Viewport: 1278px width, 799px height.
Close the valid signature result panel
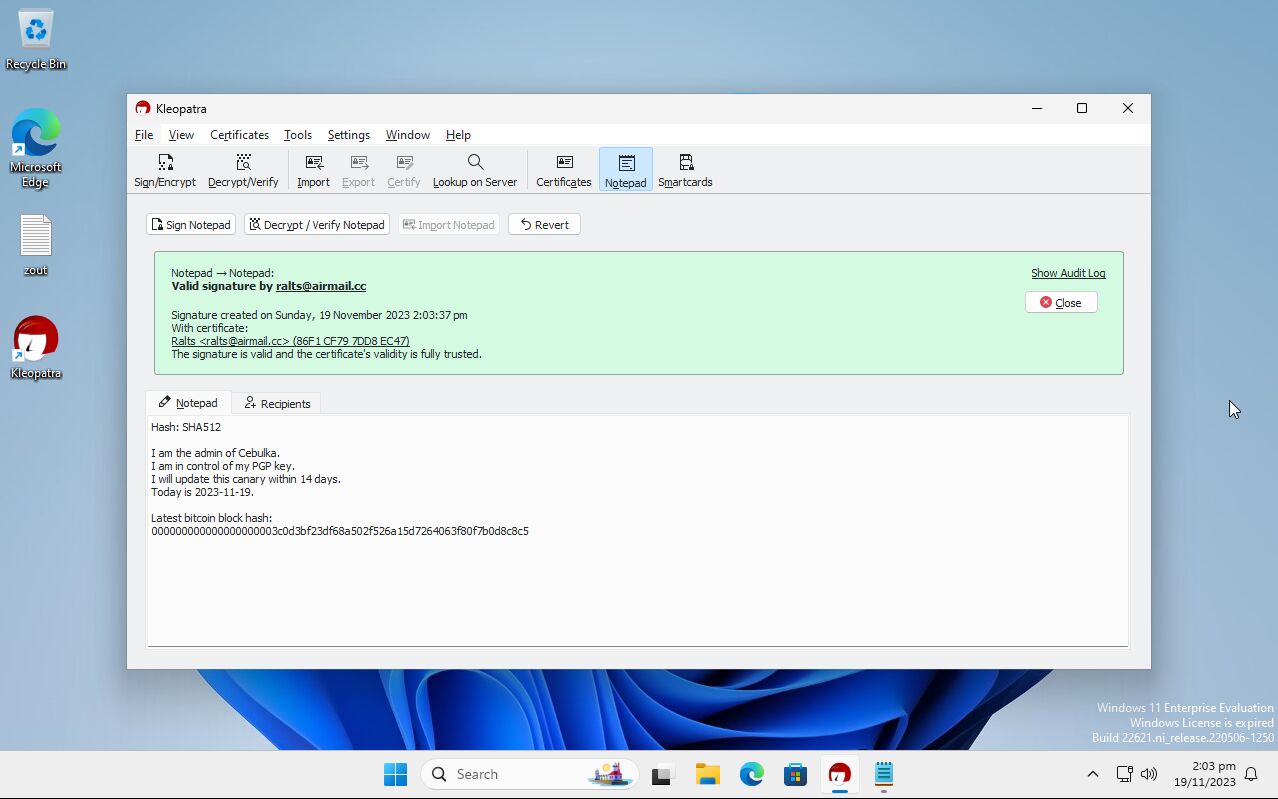click(x=1060, y=303)
